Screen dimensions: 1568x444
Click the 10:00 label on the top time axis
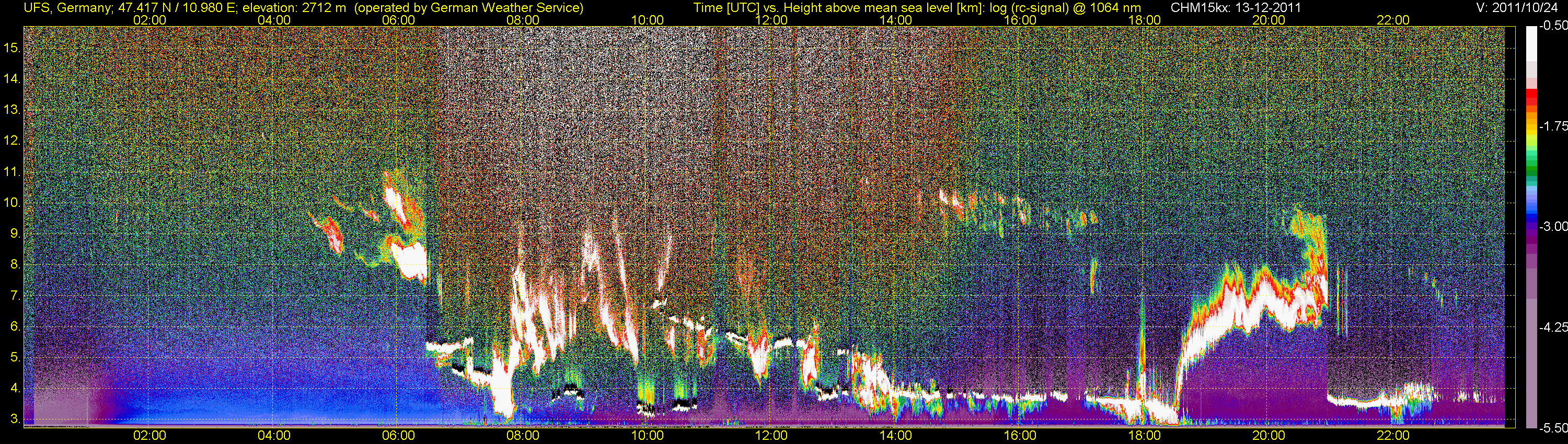click(647, 20)
